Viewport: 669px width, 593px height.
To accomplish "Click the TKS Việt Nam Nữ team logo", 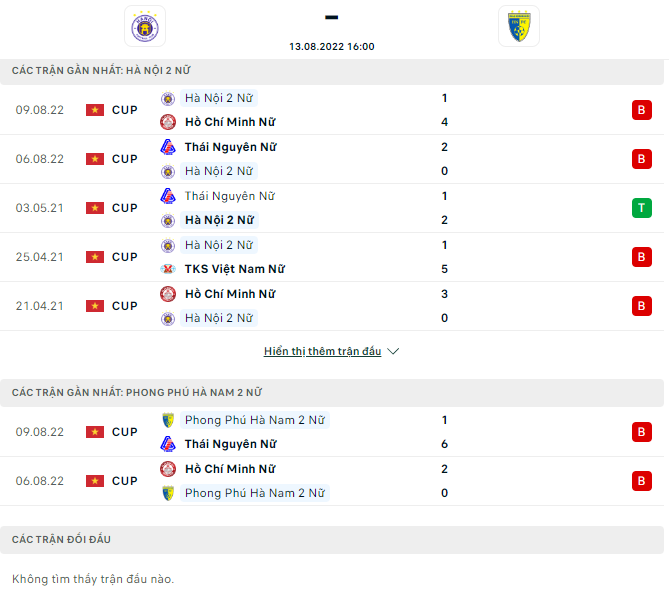I will click(x=168, y=269).
